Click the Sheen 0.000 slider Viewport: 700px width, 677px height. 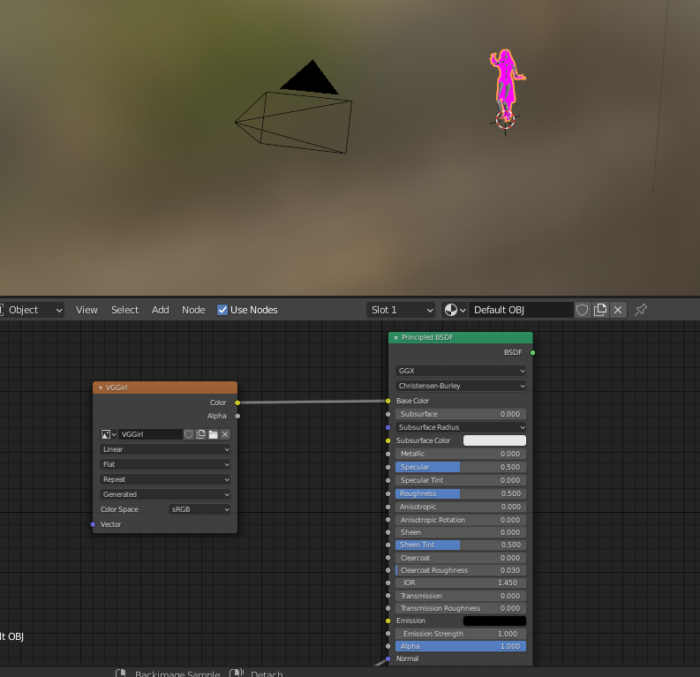click(461, 533)
